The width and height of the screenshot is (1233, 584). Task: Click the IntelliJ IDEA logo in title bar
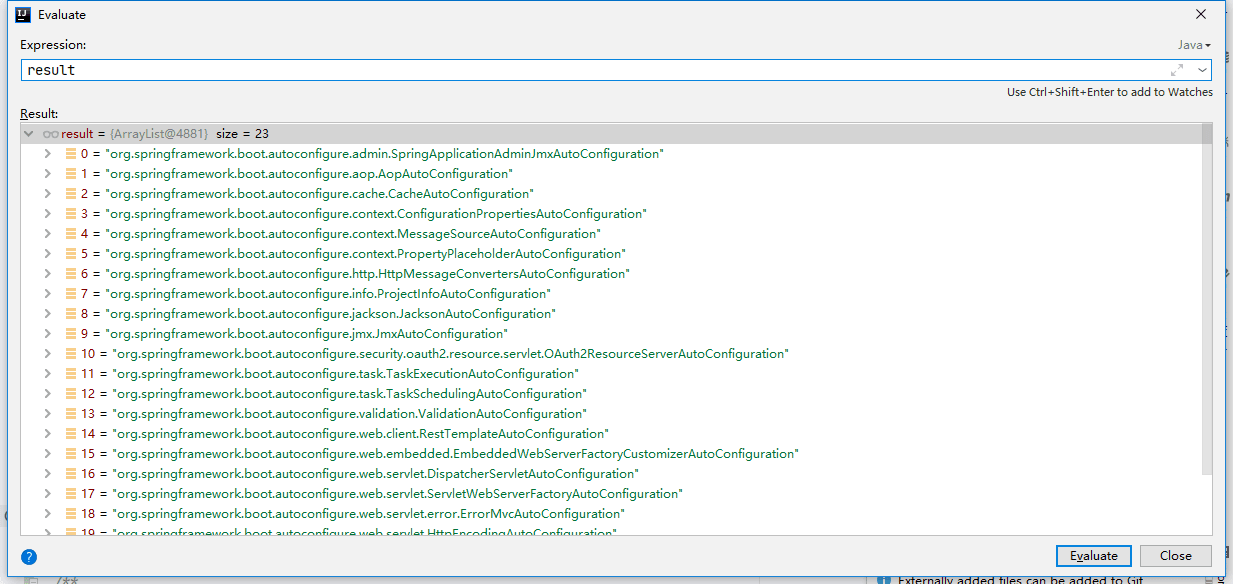pos(23,15)
